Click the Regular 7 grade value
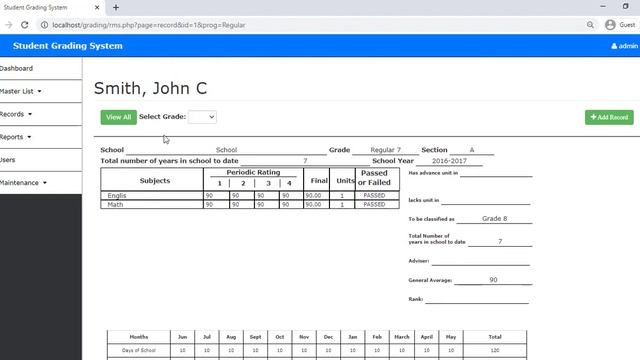Image resolution: width=640 pixels, height=360 pixels. pyautogui.click(x=386, y=150)
